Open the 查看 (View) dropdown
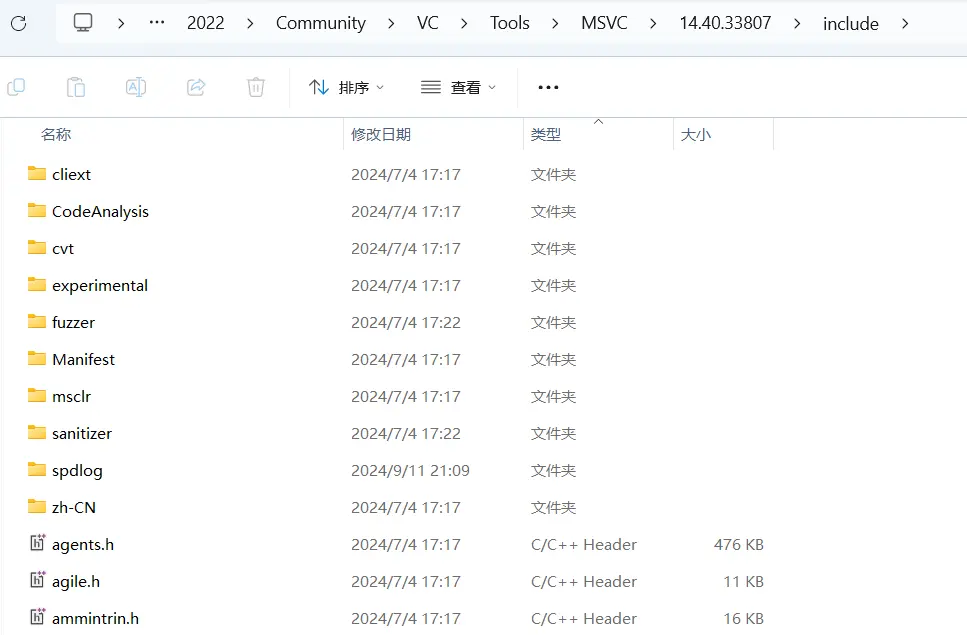This screenshot has width=967, height=635. pos(459,87)
